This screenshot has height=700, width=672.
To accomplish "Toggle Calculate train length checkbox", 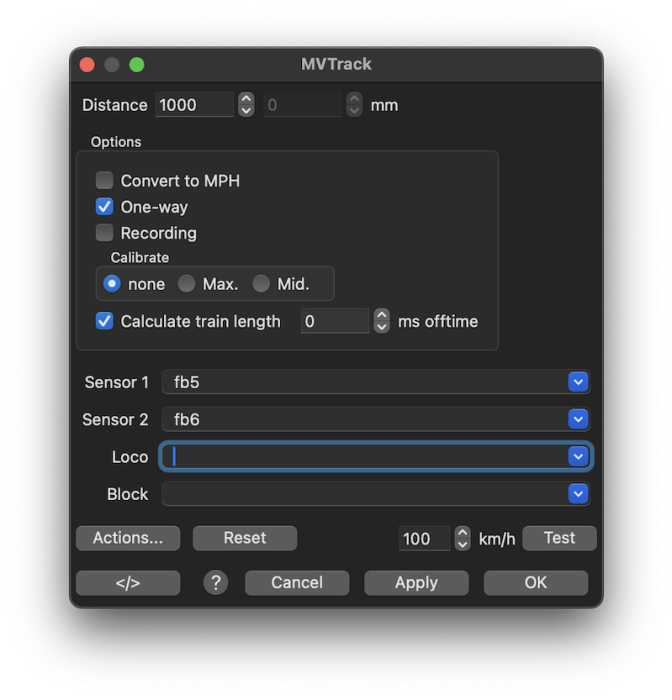I will point(105,321).
